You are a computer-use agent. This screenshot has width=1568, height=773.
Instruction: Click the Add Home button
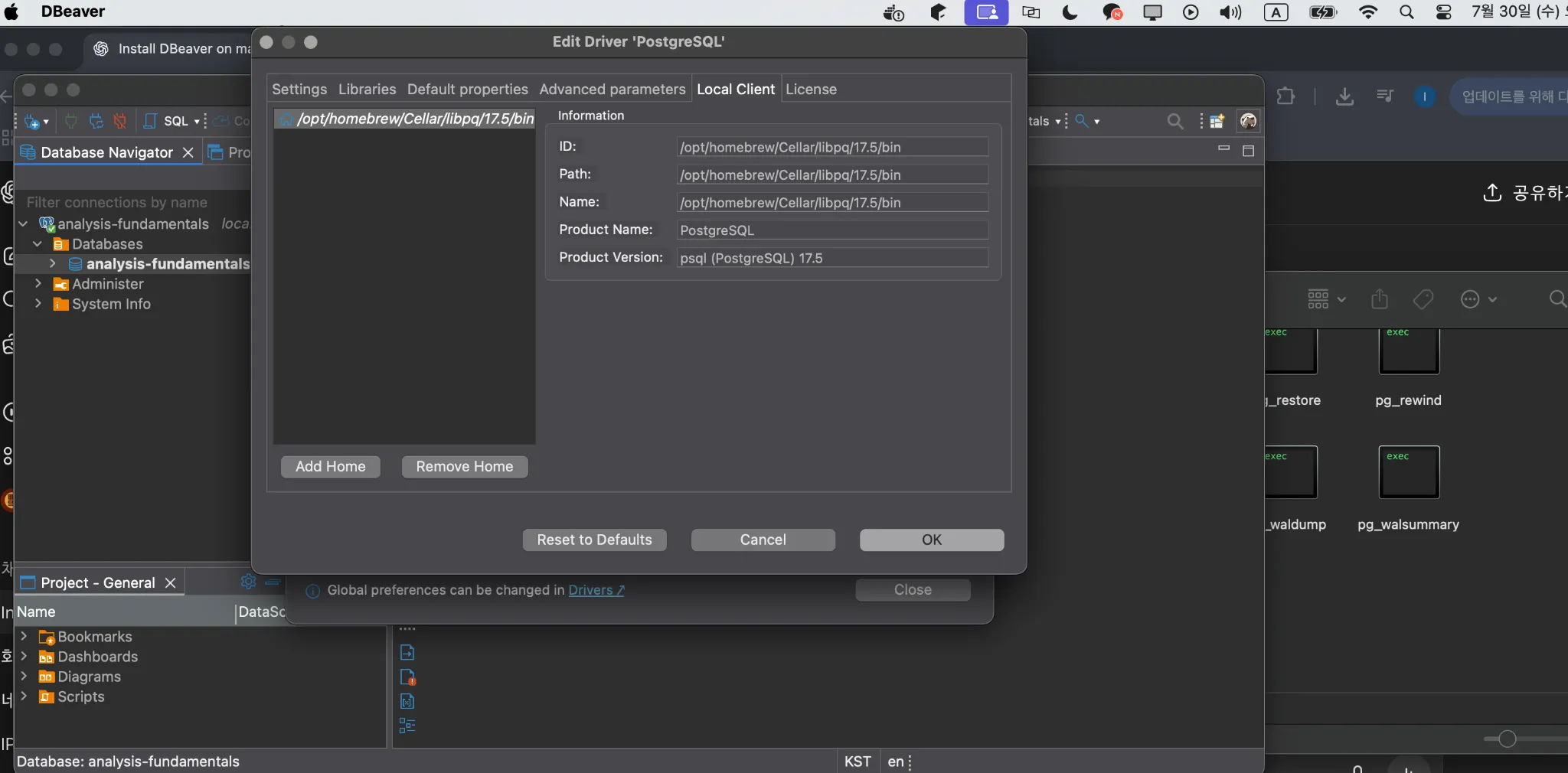coord(331,466)
